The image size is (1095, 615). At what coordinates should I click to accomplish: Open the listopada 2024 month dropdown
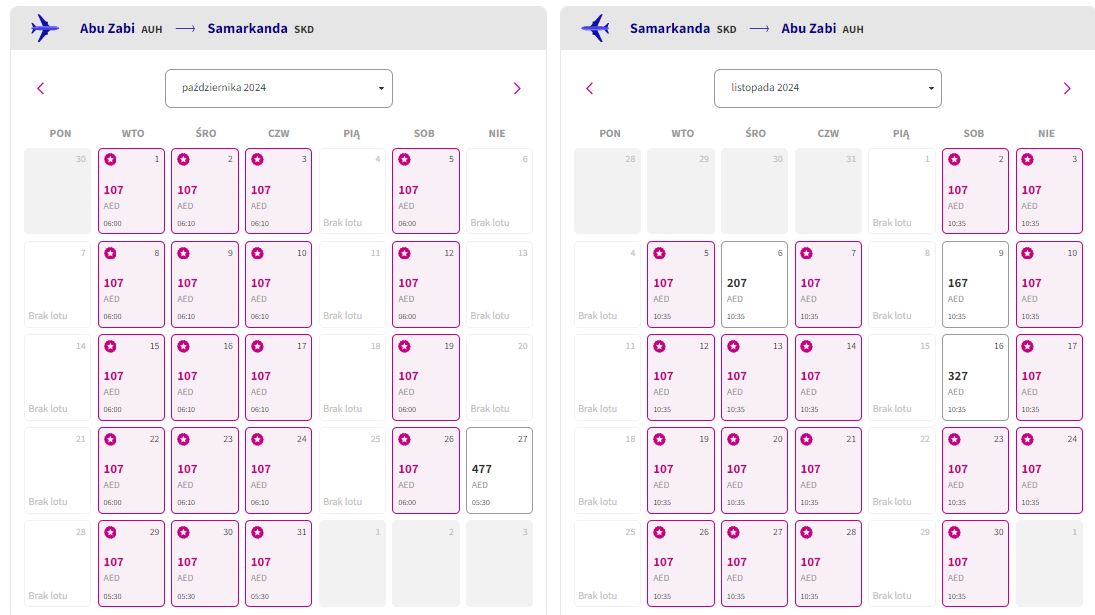coord(828,89)
